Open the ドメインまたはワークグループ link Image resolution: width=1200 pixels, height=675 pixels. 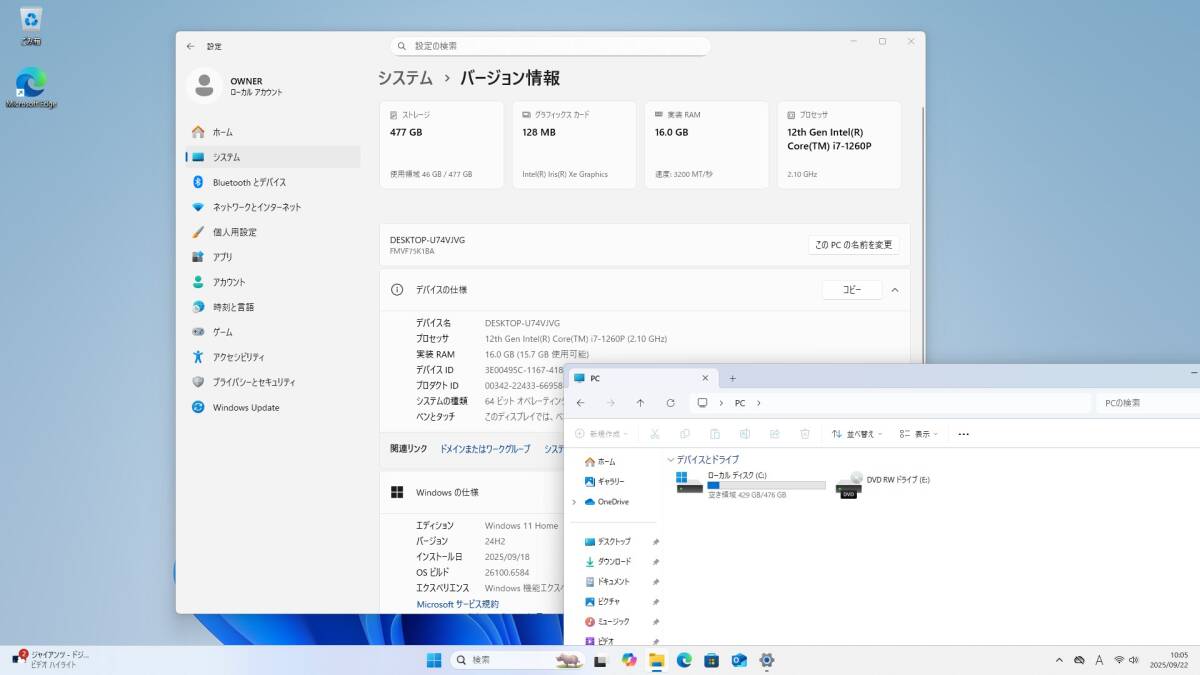[x=486, y=449]
